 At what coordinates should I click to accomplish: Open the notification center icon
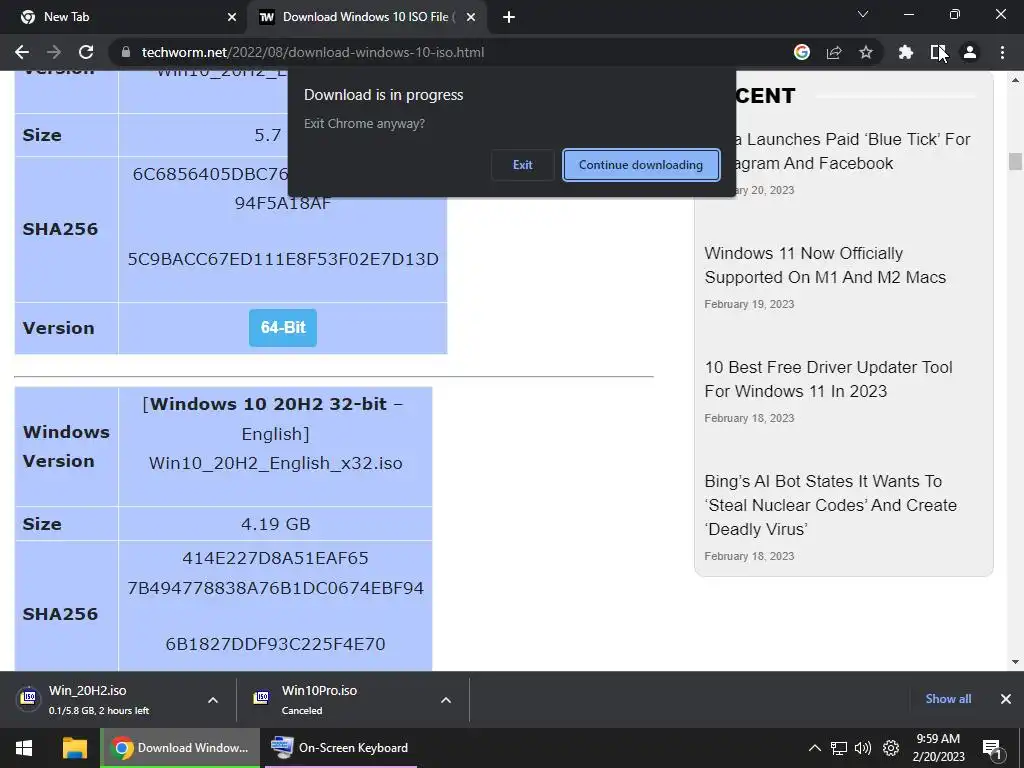(x=992, y=748)
